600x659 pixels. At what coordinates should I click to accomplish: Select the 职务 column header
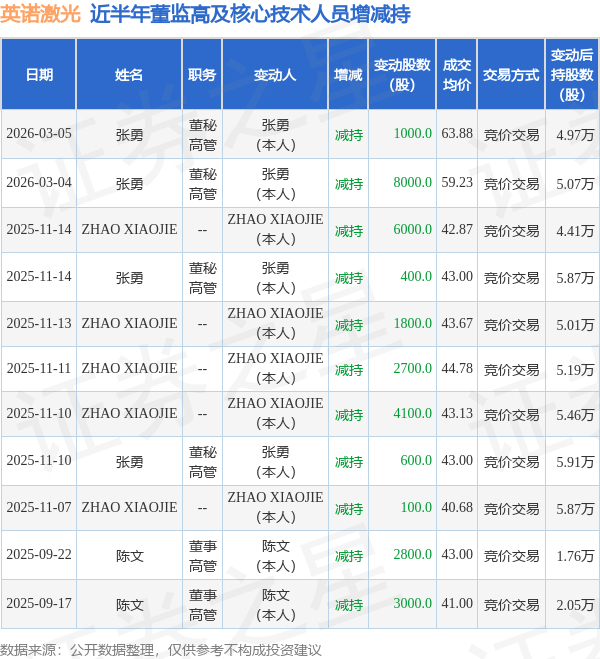pyautogui.click(x=202, y=75)
